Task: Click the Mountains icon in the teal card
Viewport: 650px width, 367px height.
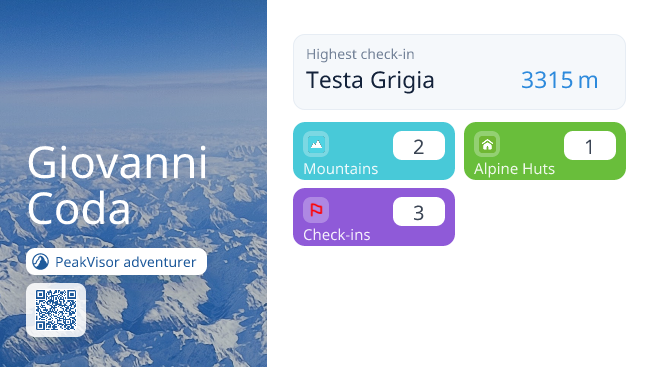Action: [316, 144]
